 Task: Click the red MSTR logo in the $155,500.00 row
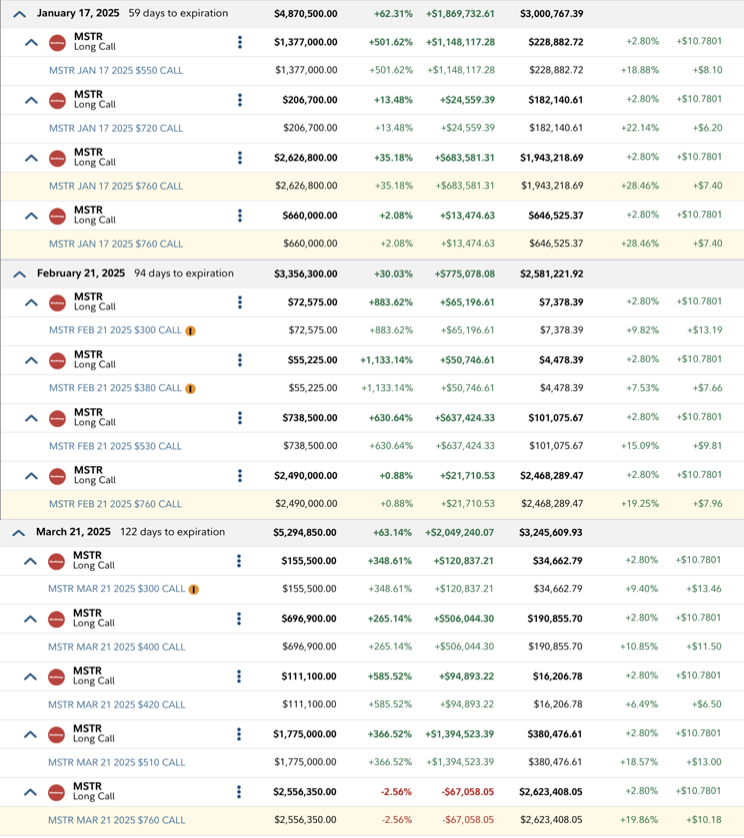[x=56, y=562]
